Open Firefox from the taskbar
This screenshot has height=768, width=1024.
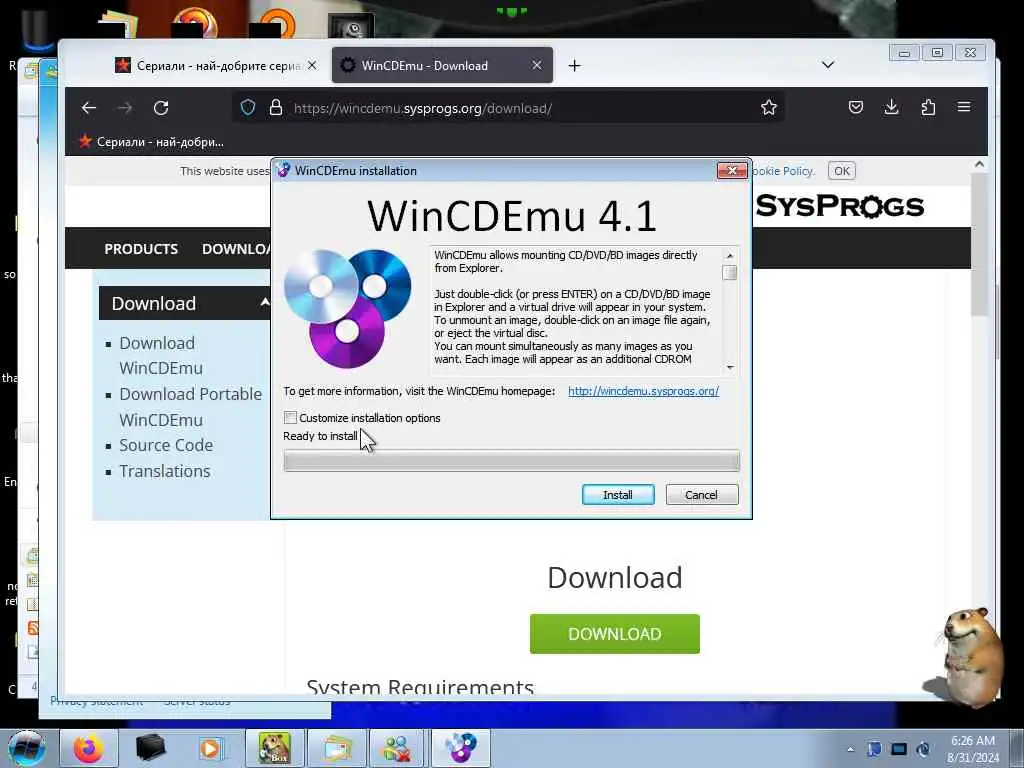(89, 748)
